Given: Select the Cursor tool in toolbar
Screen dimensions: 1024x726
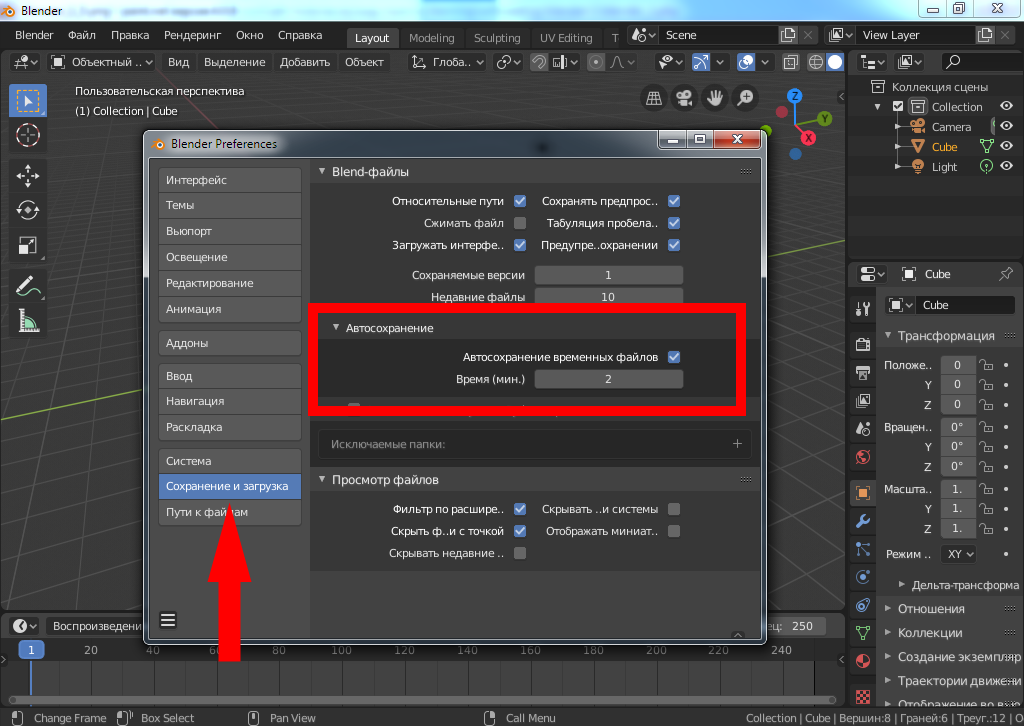Looking at the screenshot, I should tap(28, 134).
